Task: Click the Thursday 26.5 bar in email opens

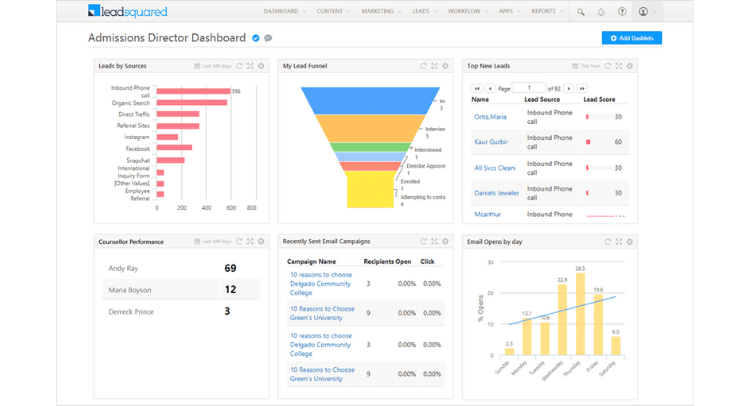Action: [x=580, y=314]
